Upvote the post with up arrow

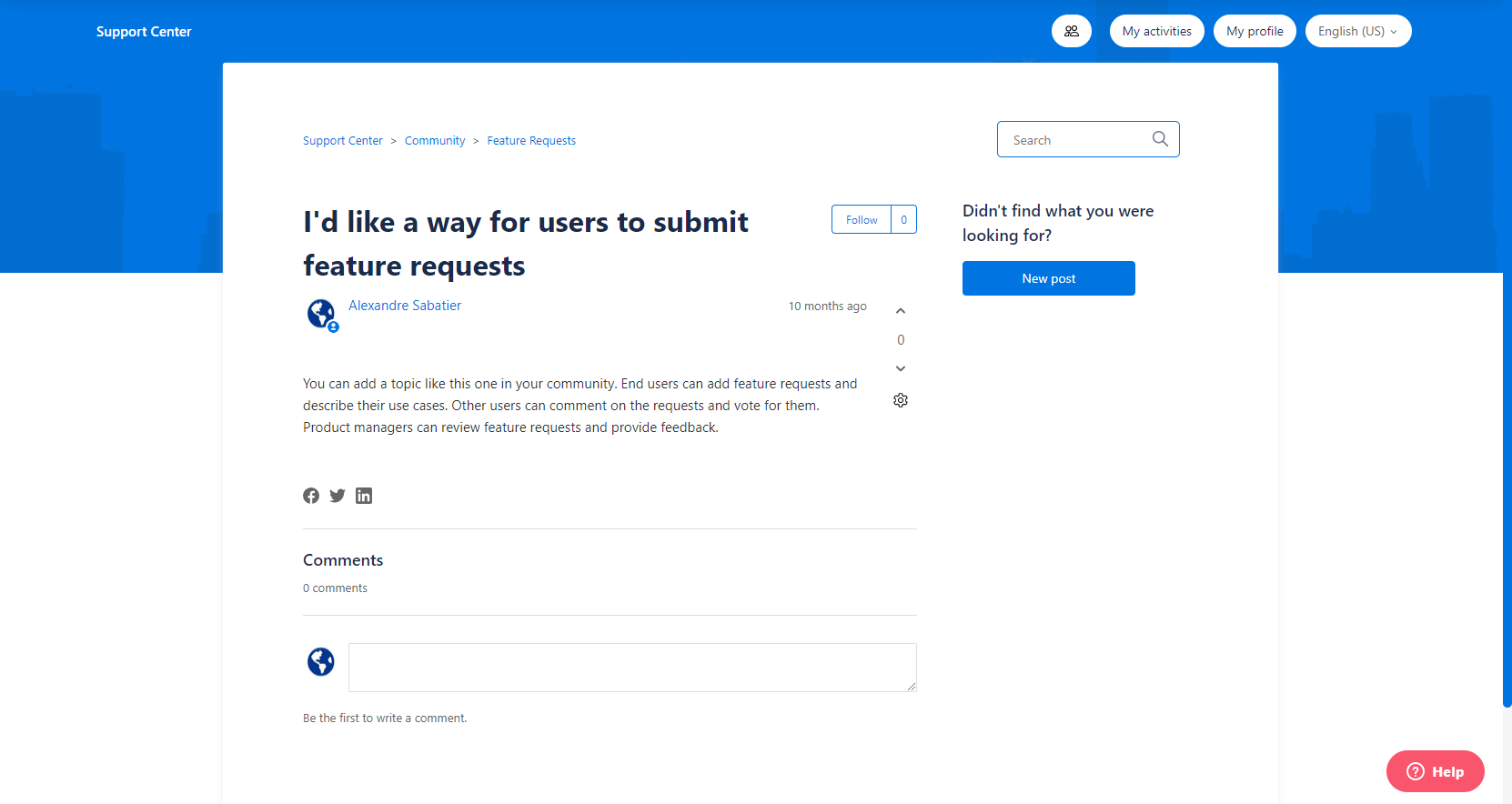pos(901,311)
